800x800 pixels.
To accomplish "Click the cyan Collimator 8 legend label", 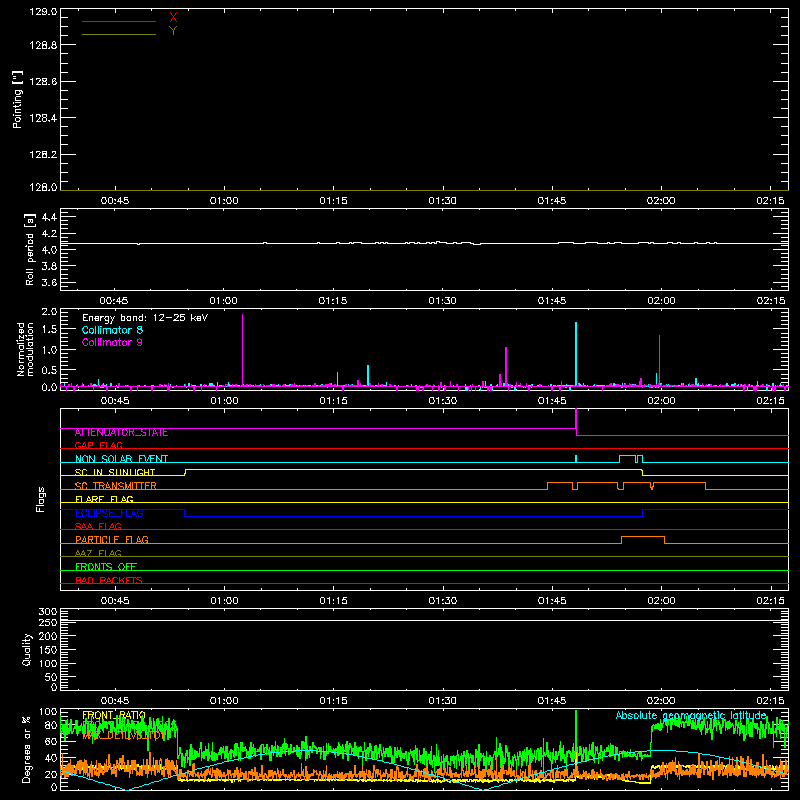I will pos(112,330).
